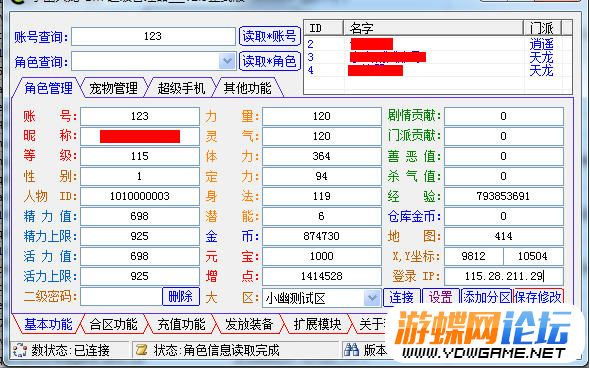This screenshot has height=368, width=590.
Task: Click the 账号 field showing 123
Action: 140,116
